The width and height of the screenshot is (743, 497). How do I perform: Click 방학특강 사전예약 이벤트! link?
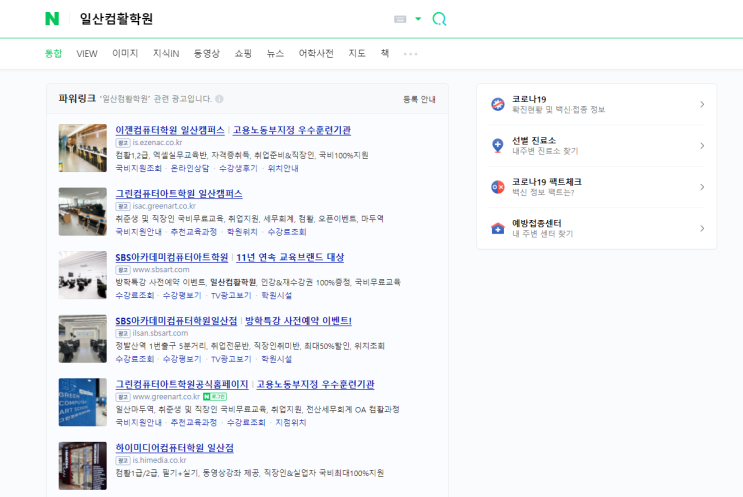(x=298, y=320)
